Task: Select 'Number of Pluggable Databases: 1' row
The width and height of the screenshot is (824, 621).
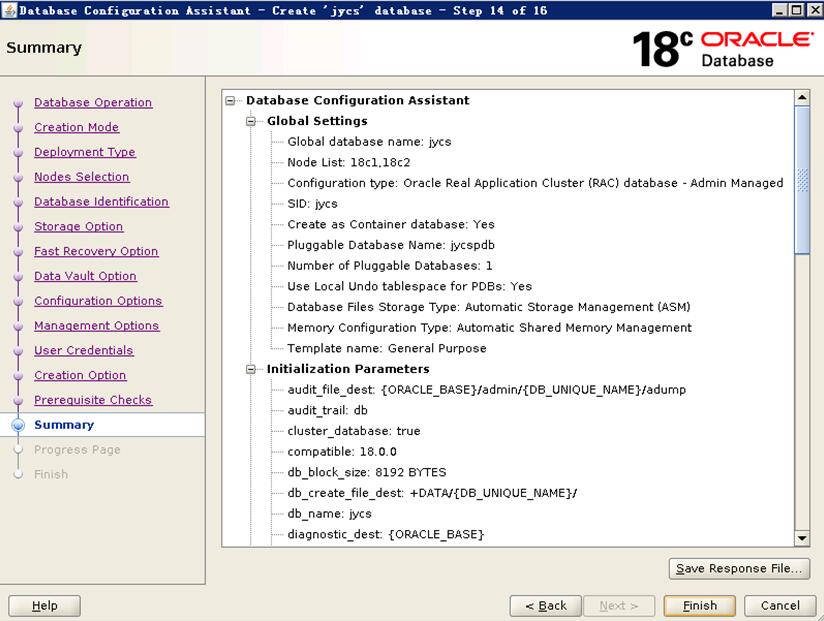Action: (389, 266)
